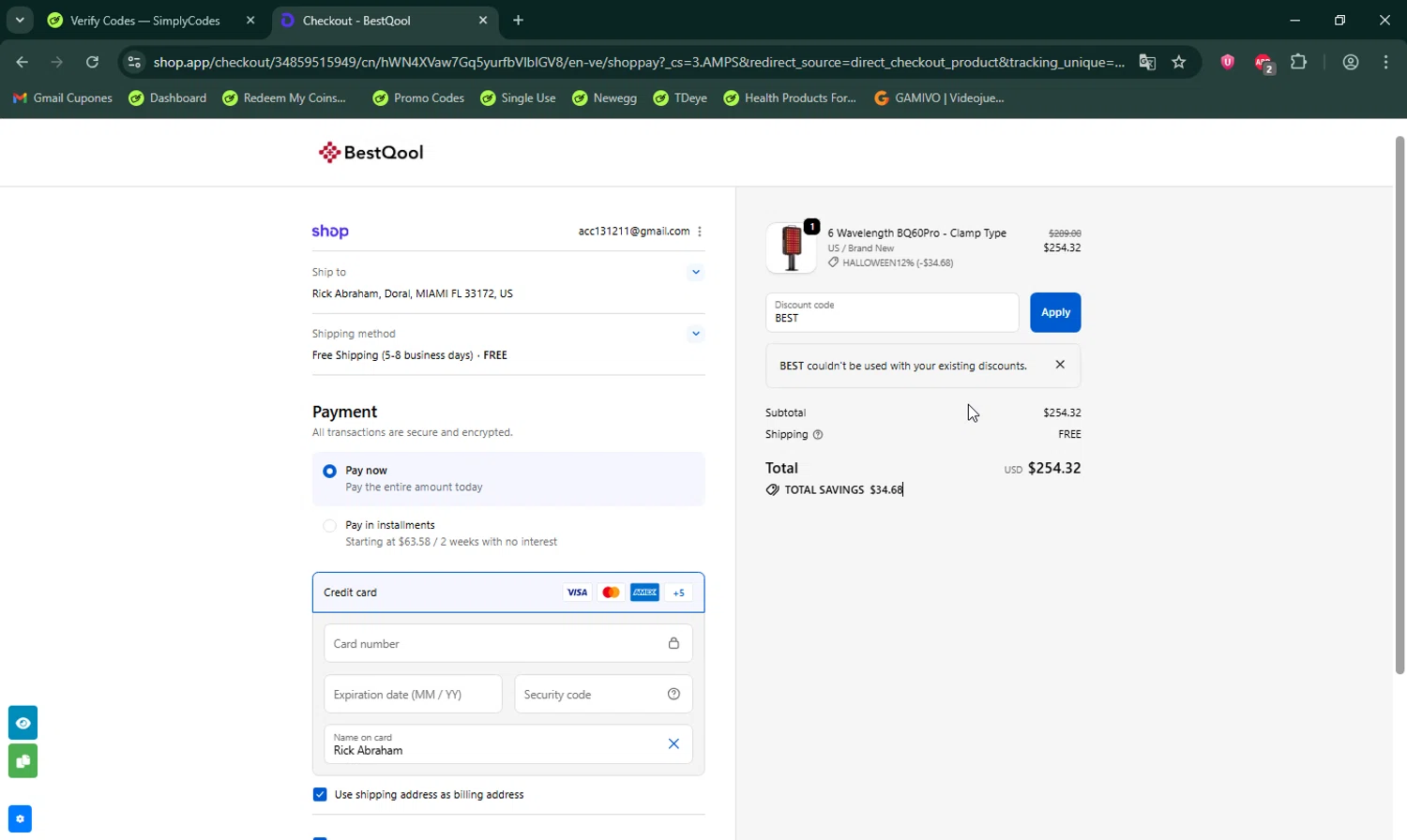Open a new browser tab
Image resolution: width=1407 pixels, height=840 pixels.
519,21
